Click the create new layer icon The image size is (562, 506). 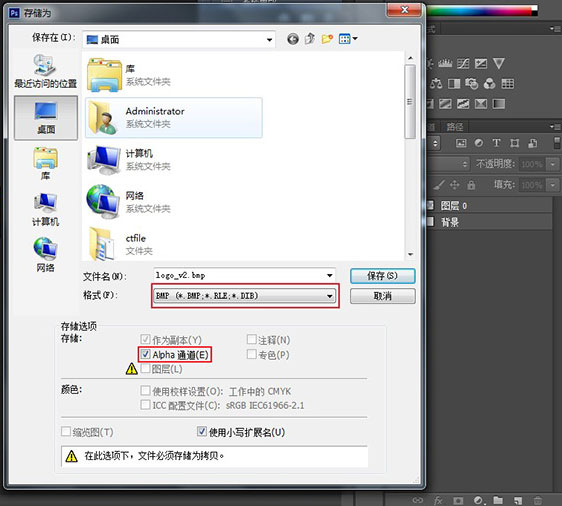[x=518, y=500]
